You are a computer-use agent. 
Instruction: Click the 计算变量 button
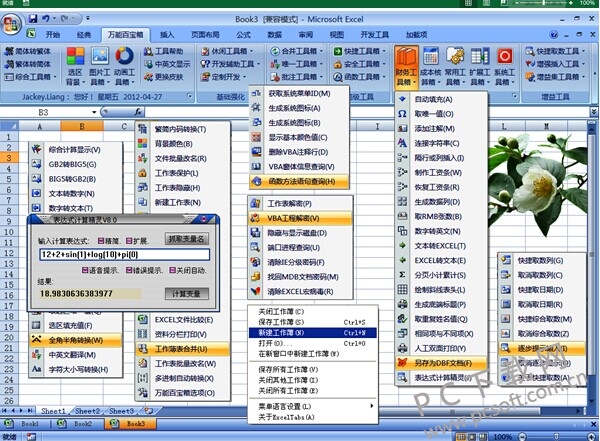187,294
